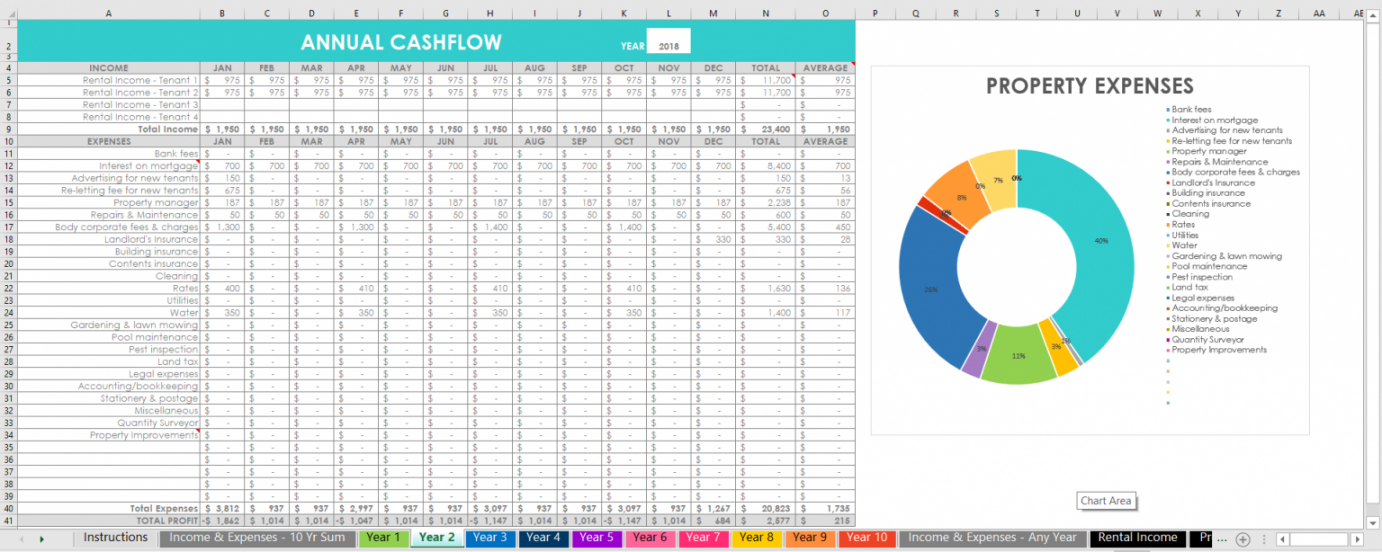Open the Year 1 sheet tab
Screen dimensions: 1382x552
coord(382,538)
